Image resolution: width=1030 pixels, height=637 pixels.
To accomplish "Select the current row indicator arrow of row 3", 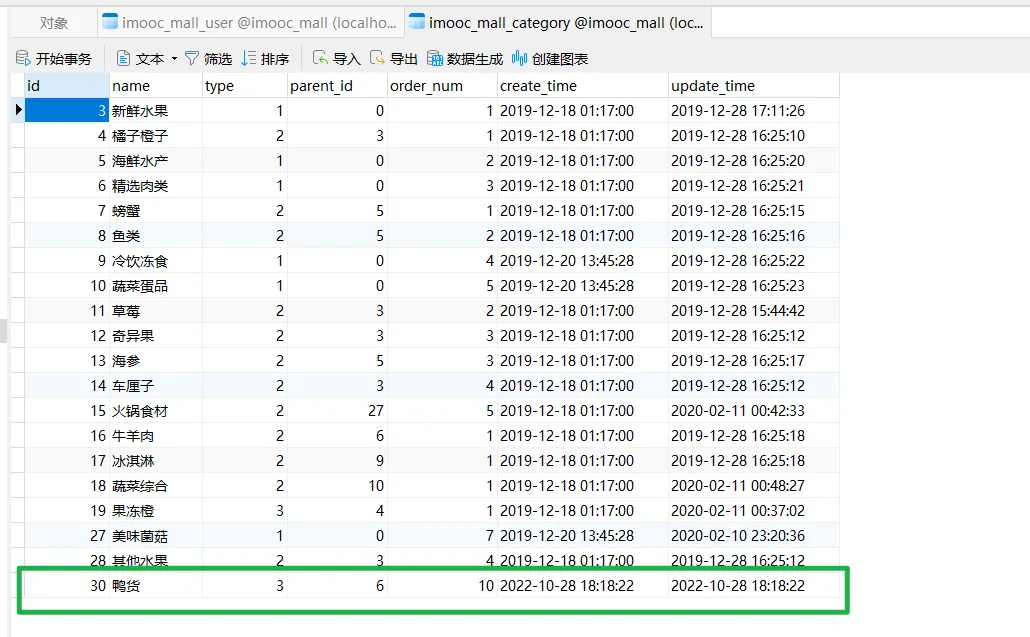I will (18, 110).
